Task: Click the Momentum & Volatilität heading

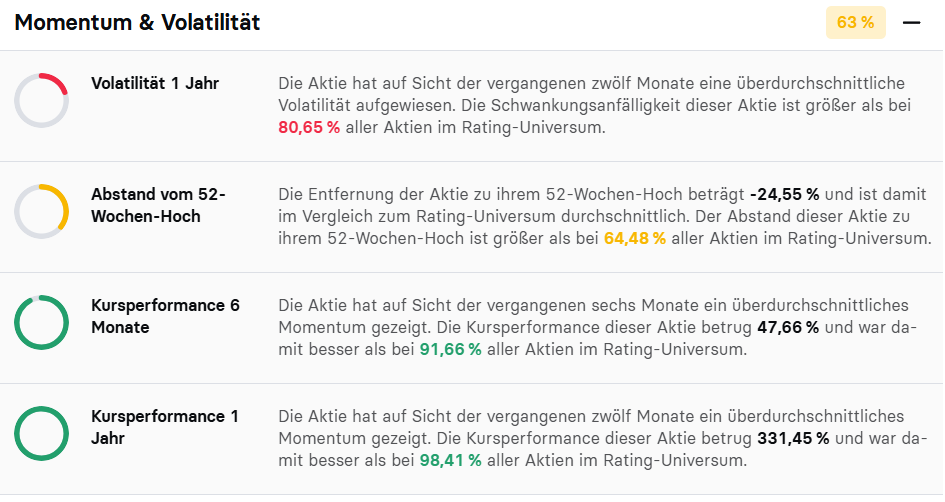Action: click(137, 23)
